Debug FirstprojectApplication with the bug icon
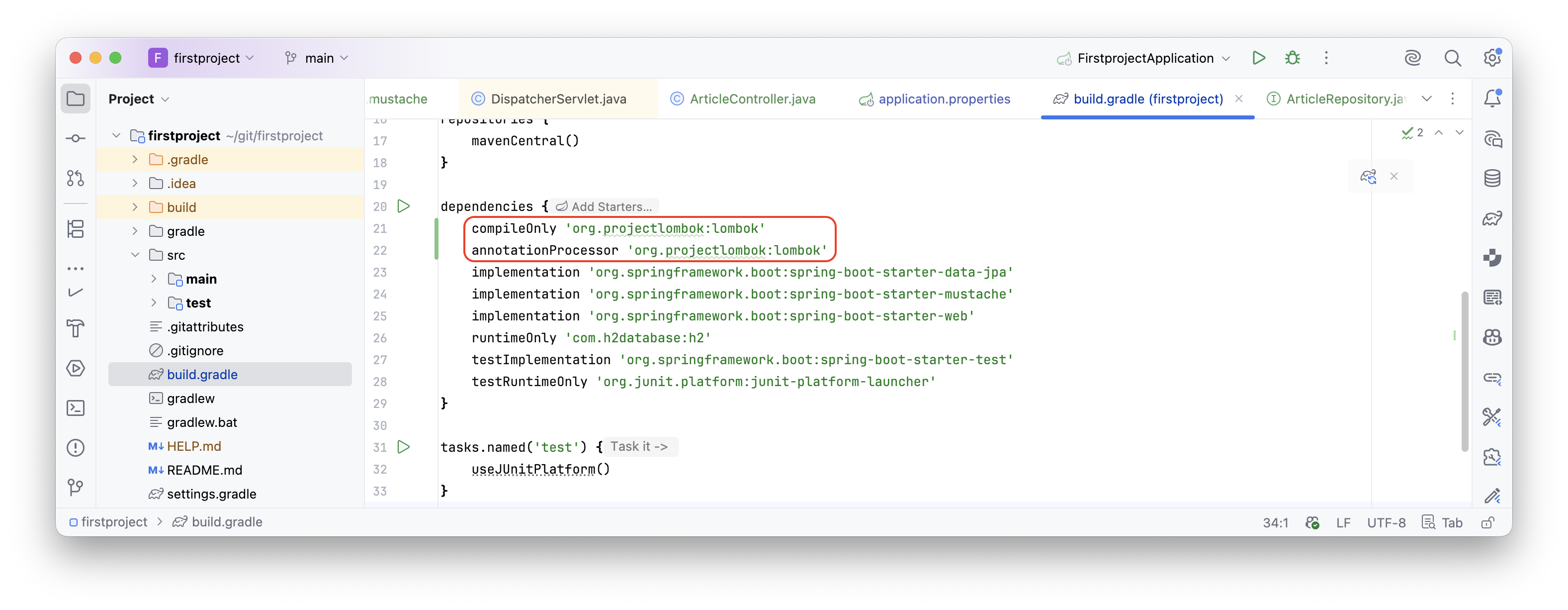 (x=1292, y=58)
